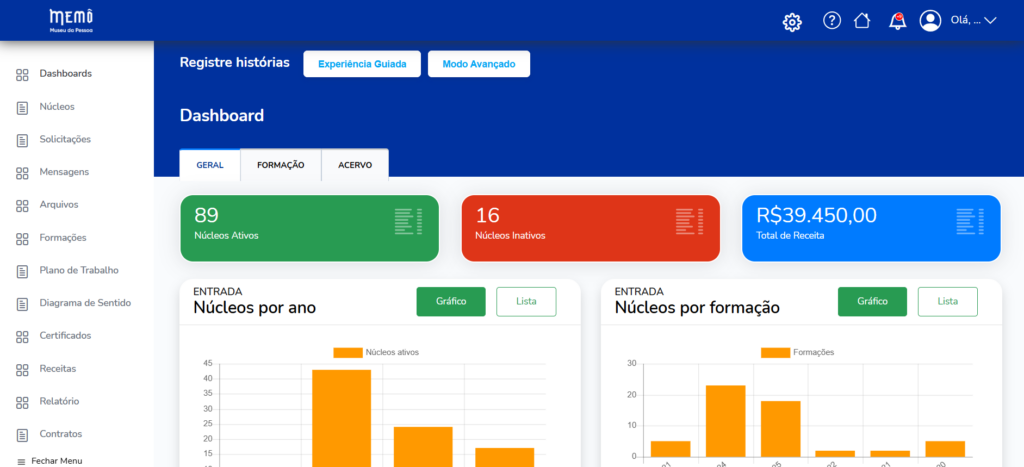Open Plano de Trabalho in sidebar
Screen dimensions: 1024x467
(x=78, y=270)
